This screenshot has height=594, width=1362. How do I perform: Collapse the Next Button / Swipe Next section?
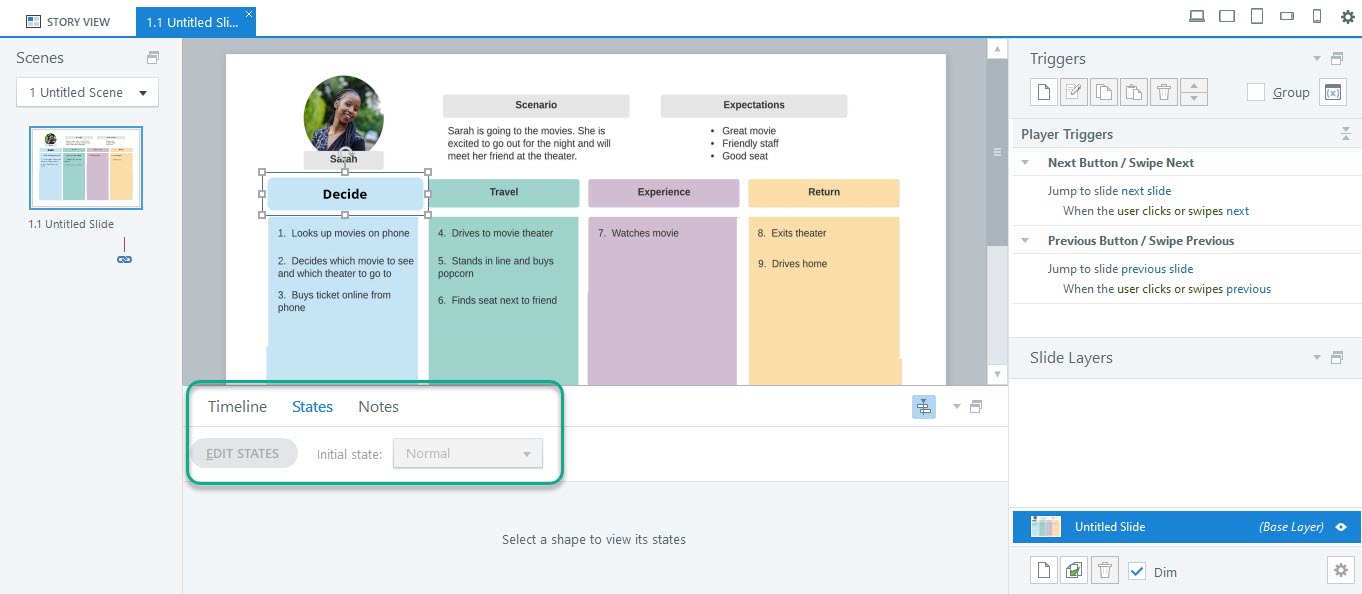click(x=1025, y=163)
